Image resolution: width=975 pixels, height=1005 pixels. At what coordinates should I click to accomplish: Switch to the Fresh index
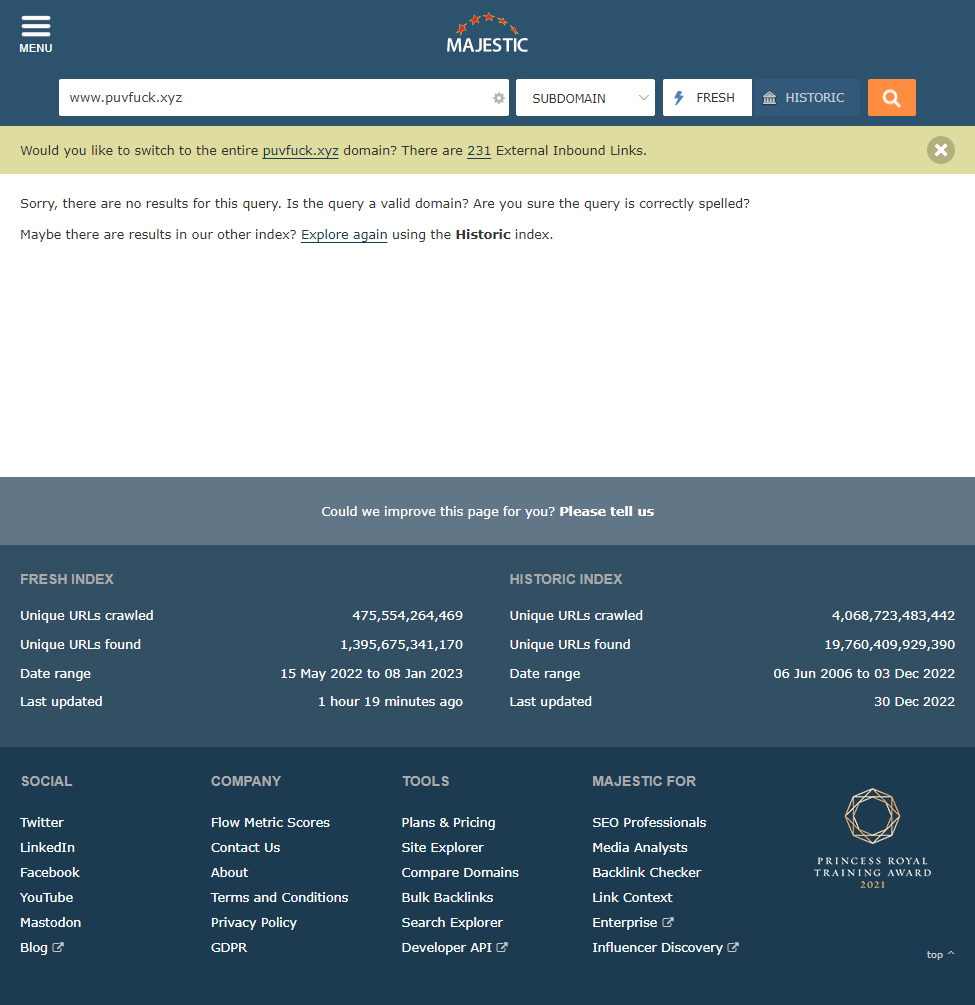707,98
